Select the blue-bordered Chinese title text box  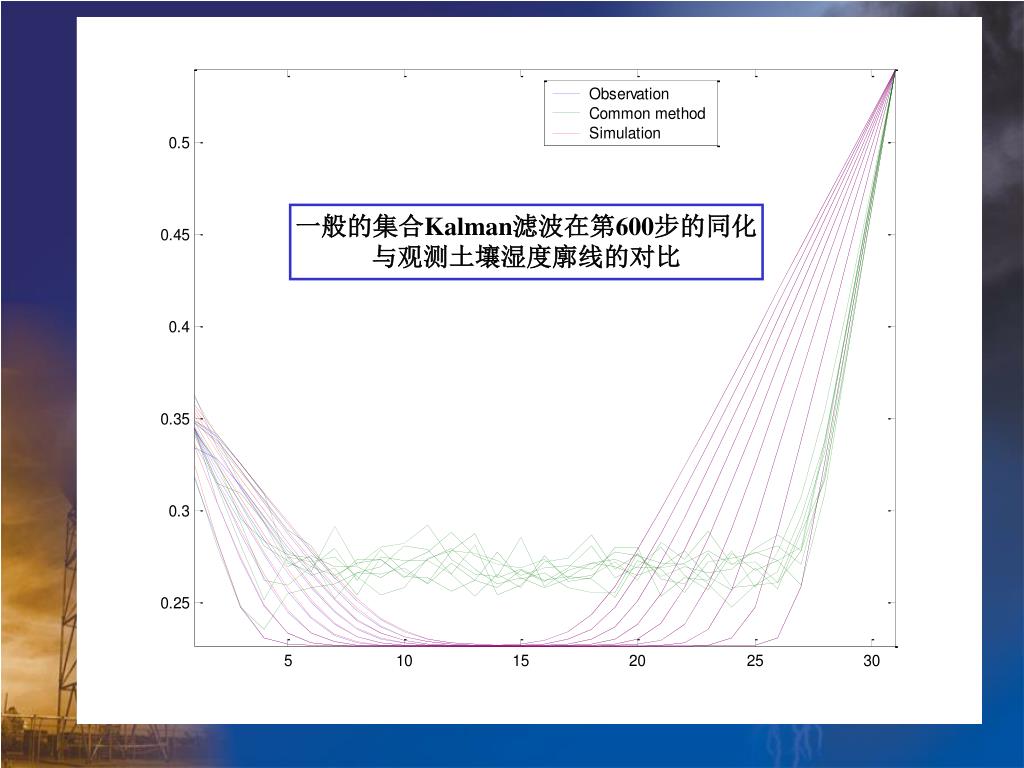[526, 242]
